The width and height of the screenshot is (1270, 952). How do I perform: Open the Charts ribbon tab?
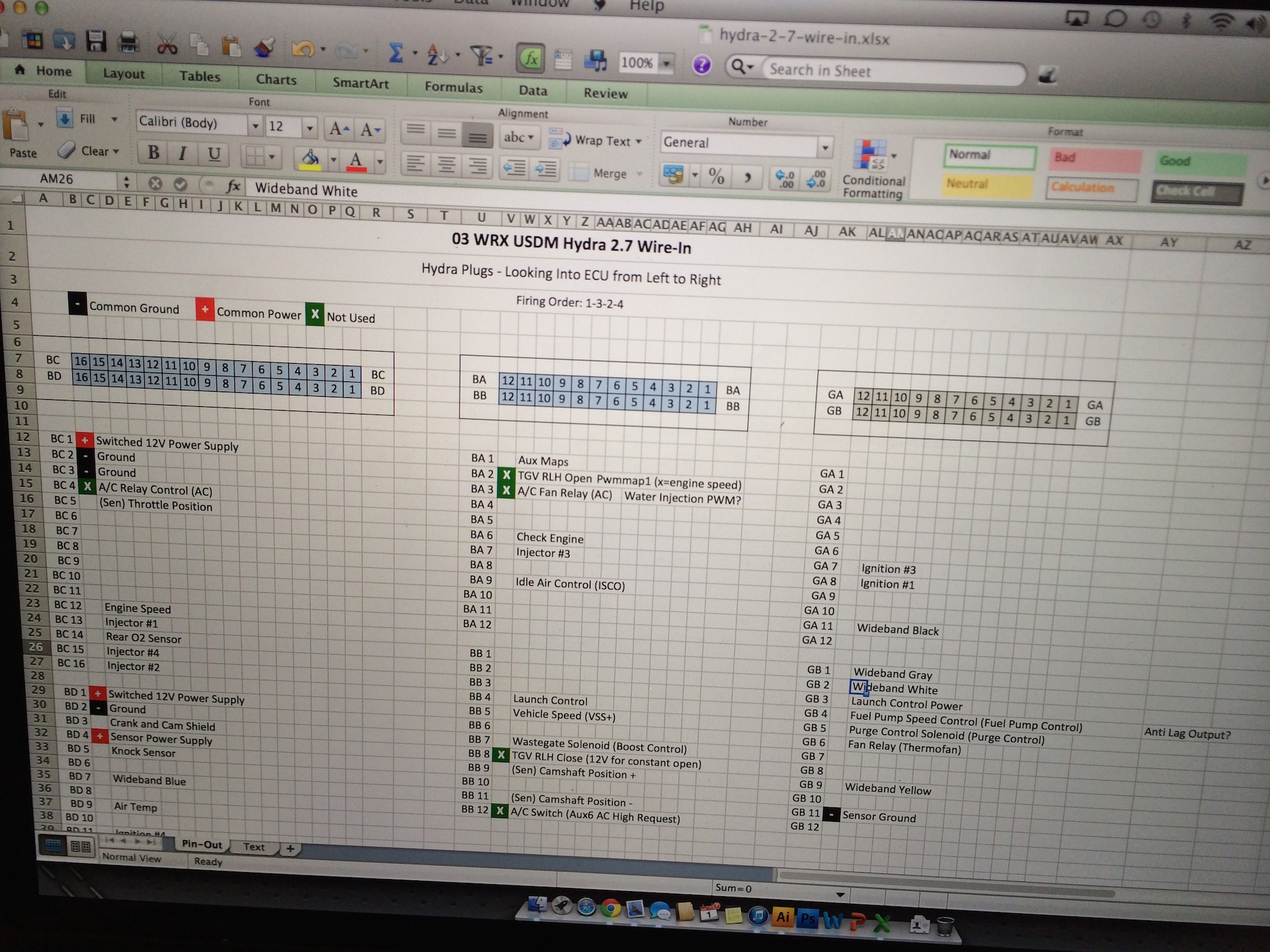(276, 80)
